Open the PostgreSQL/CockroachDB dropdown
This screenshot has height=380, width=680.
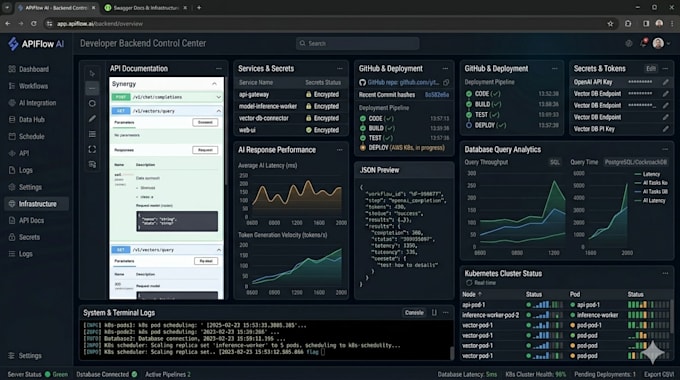pyautogui.click(x=636, y=162)
